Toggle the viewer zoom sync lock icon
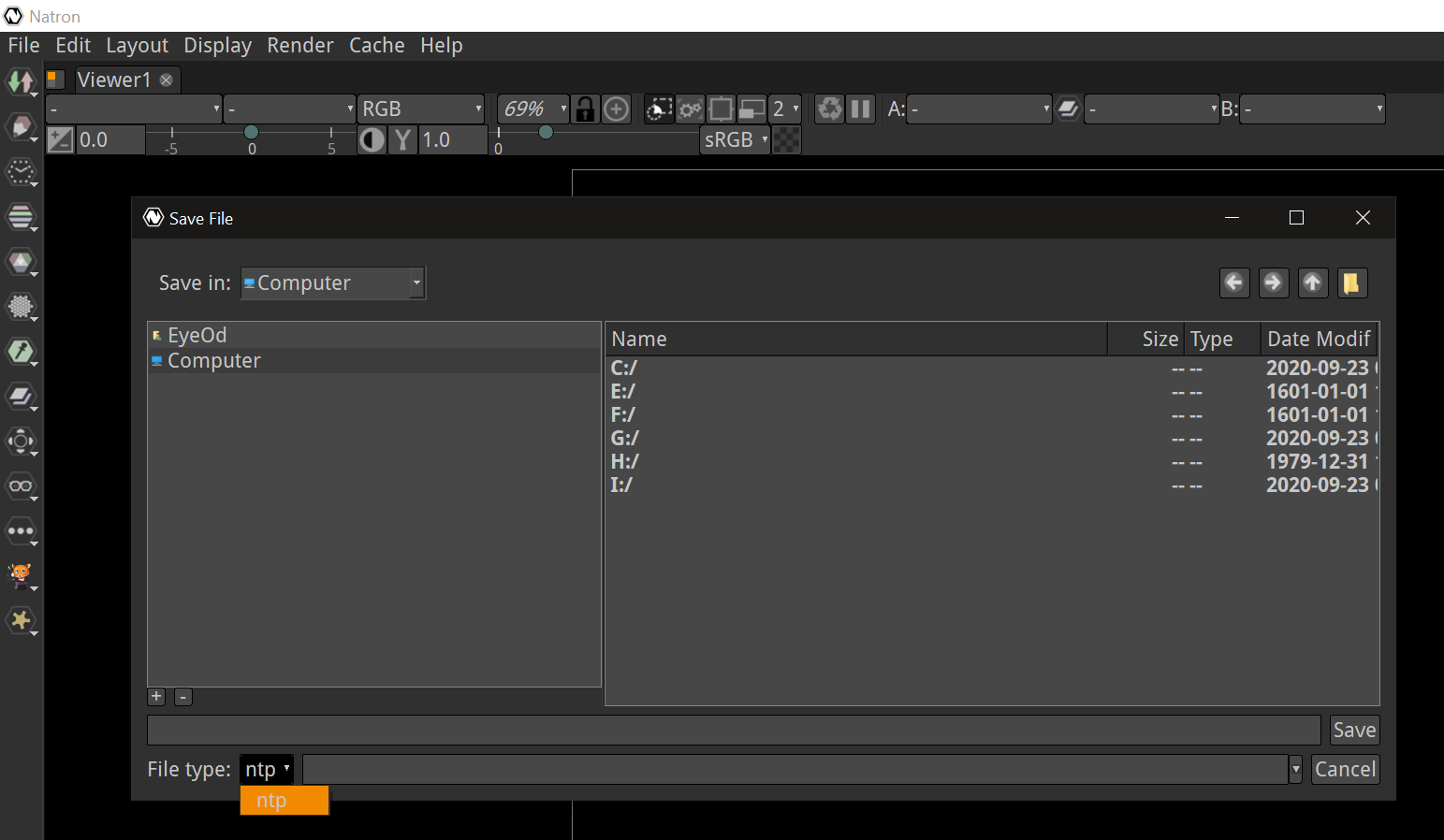This screenshot has height=840, width=1444. (x=585, y=109)
